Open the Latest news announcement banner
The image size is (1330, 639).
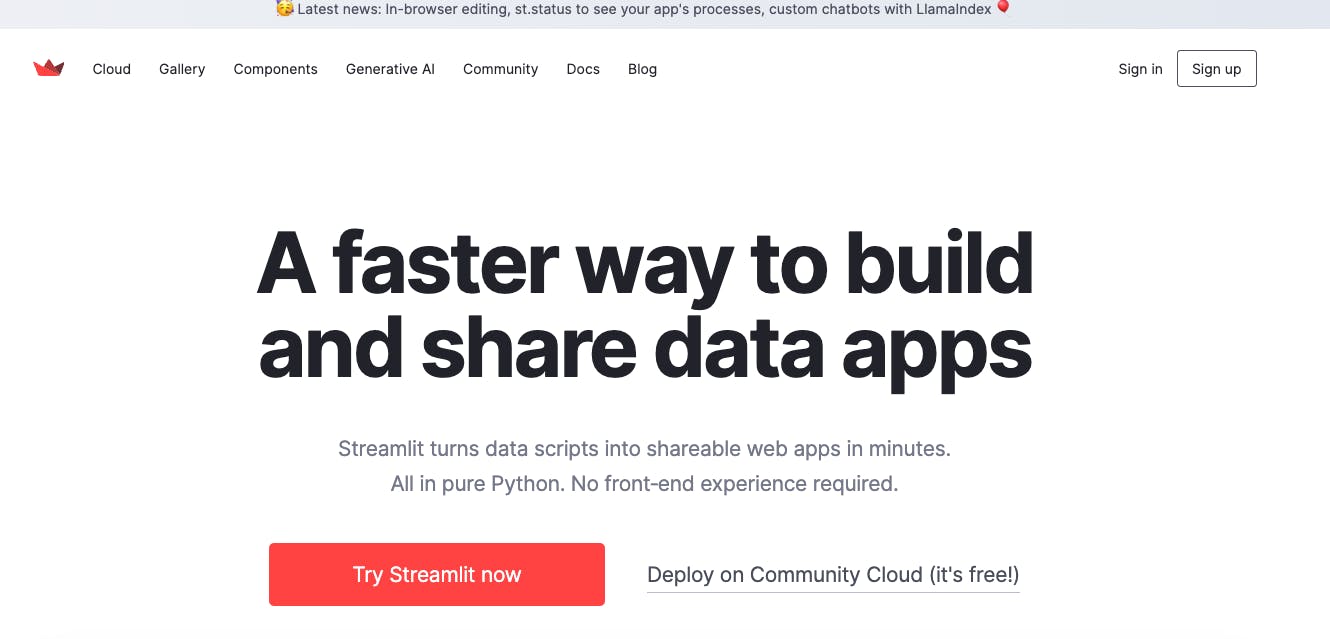click(644, 10)
